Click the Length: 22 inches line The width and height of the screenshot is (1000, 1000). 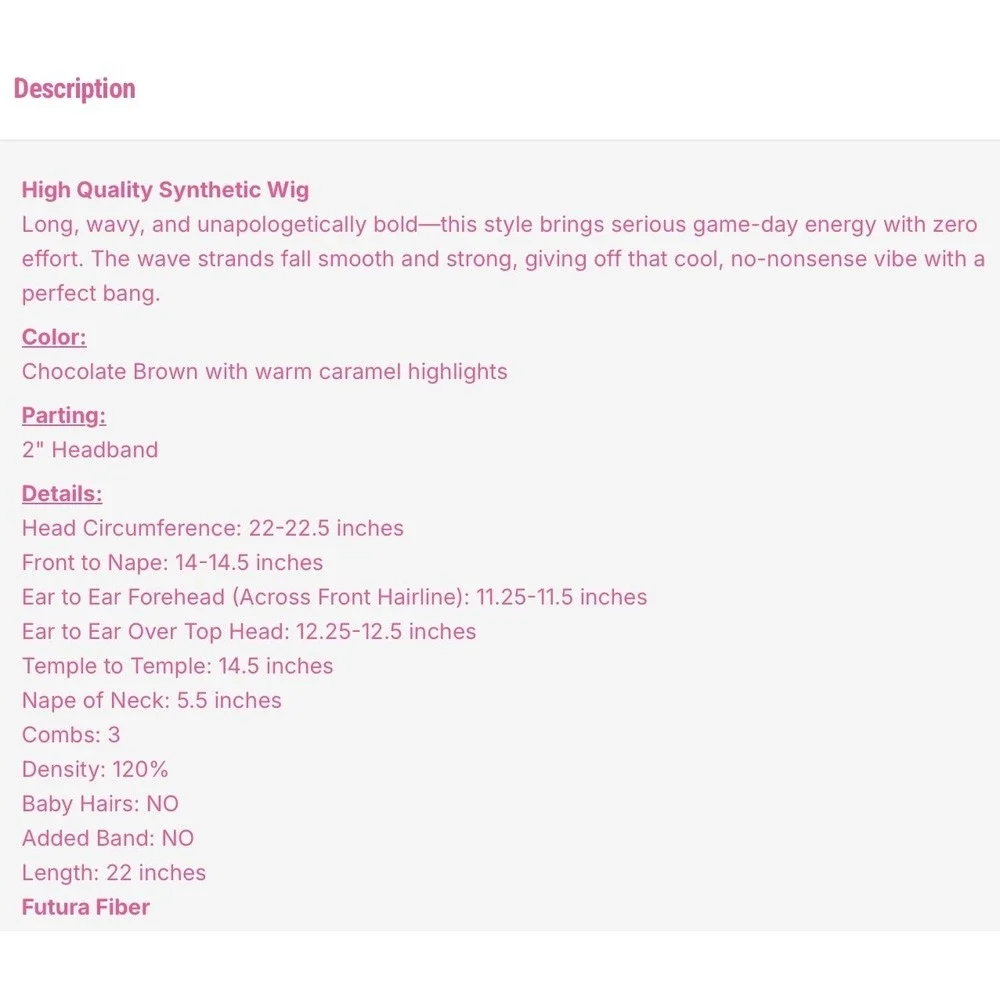click(x=114, y=872)
